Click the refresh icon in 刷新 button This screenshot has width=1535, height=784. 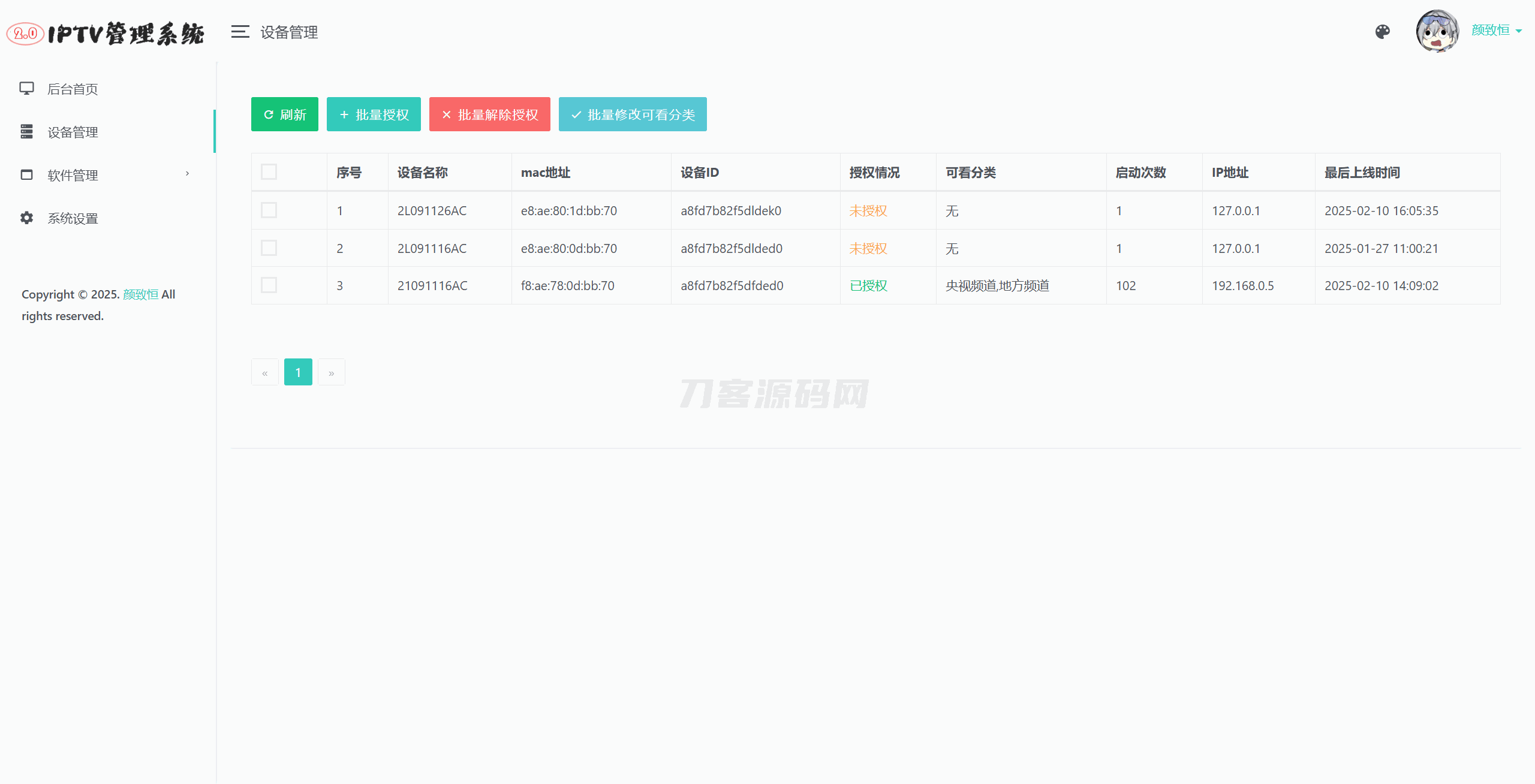[269, 114]
